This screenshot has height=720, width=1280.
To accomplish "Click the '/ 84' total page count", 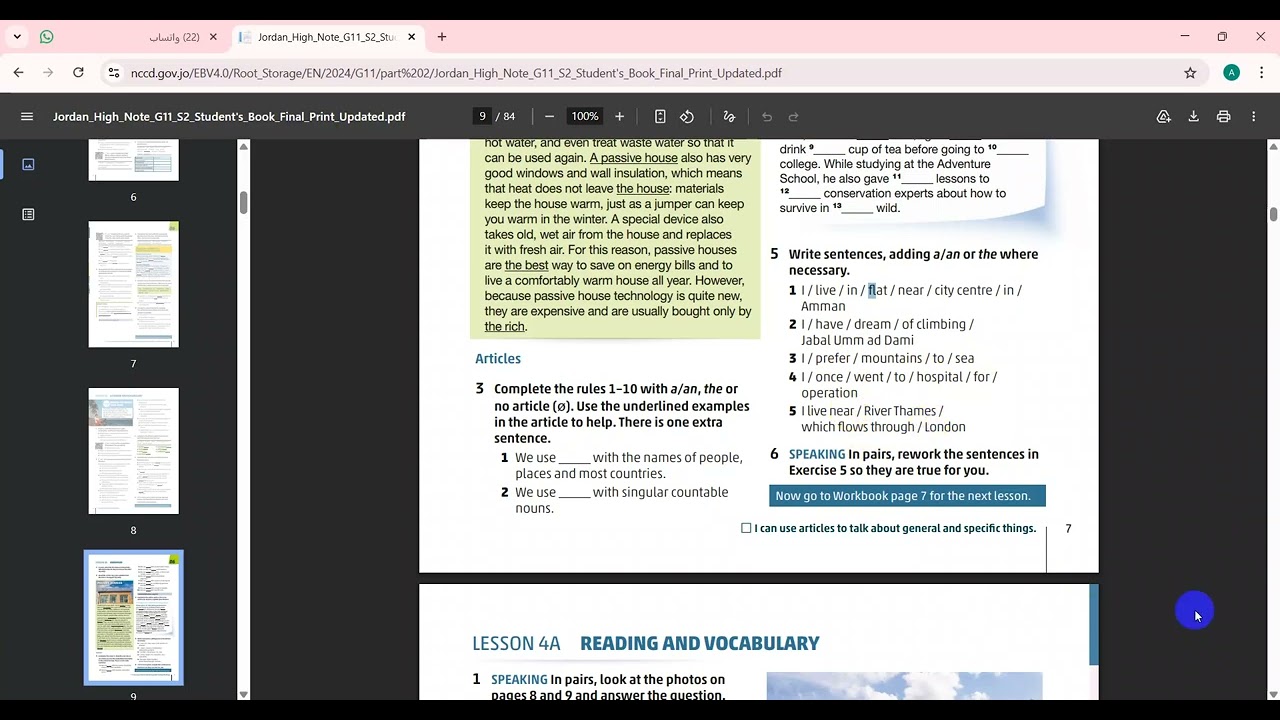I will [505, 117].
